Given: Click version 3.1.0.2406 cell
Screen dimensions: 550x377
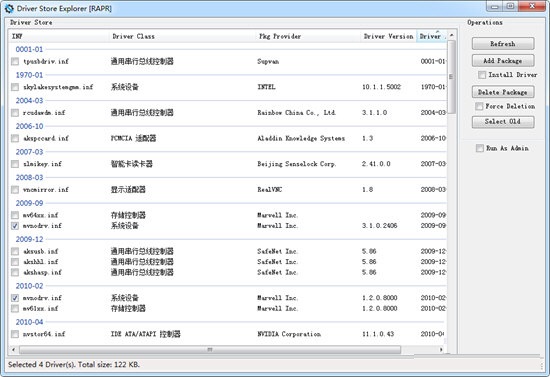Looking at the screenshot, I should point(380,226).
